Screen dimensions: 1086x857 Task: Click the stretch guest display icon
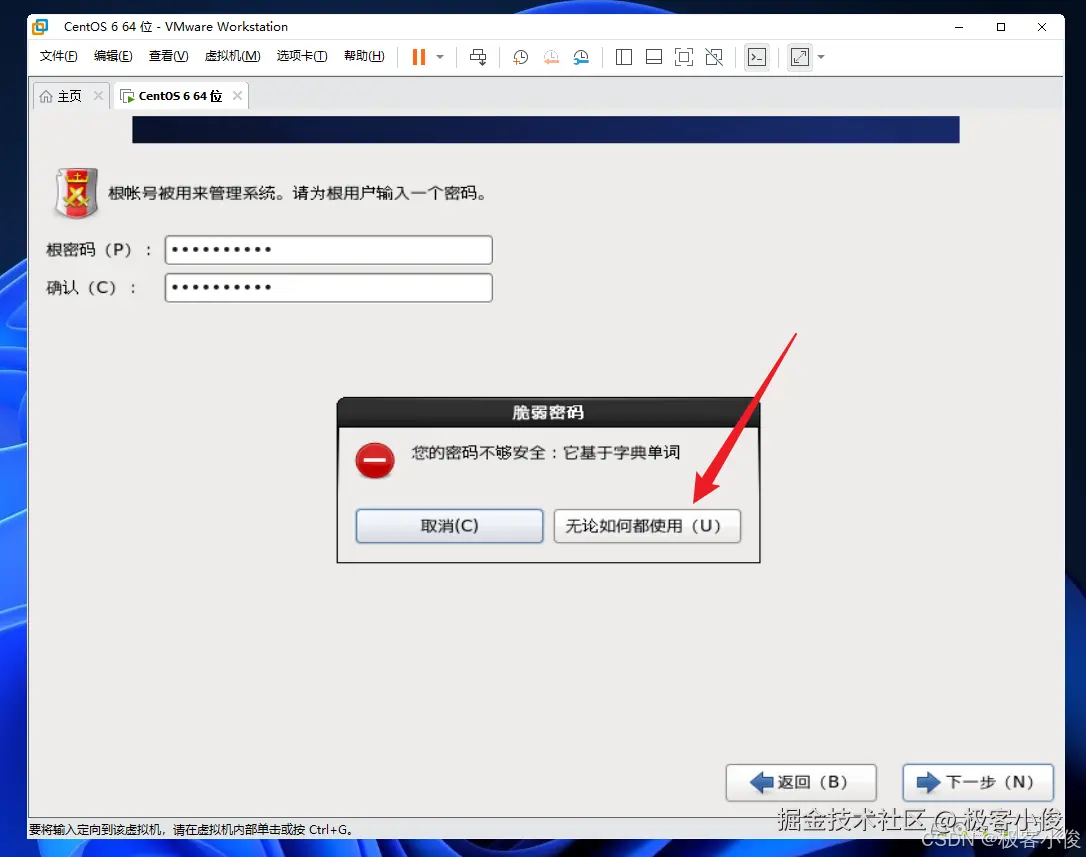coord(800,57)
